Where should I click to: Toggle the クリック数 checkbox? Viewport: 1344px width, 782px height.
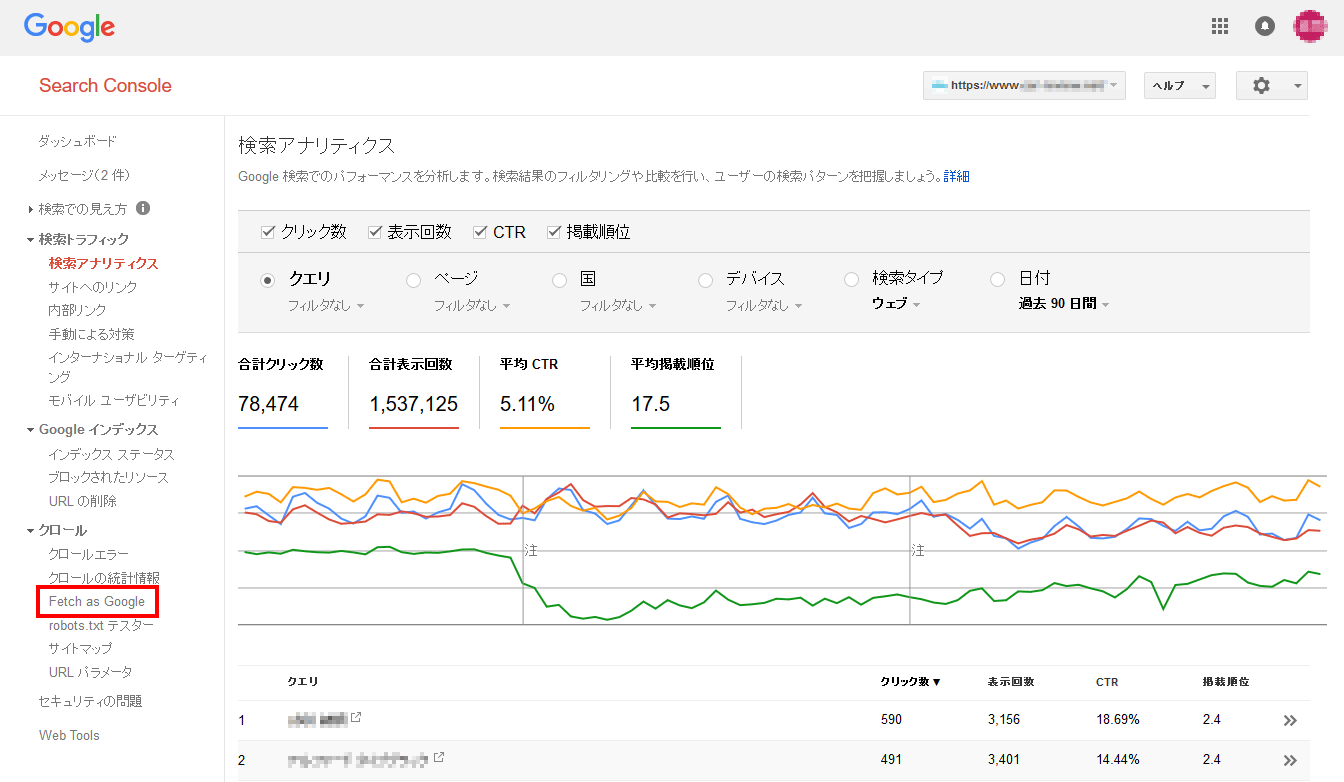coord(268,232)
